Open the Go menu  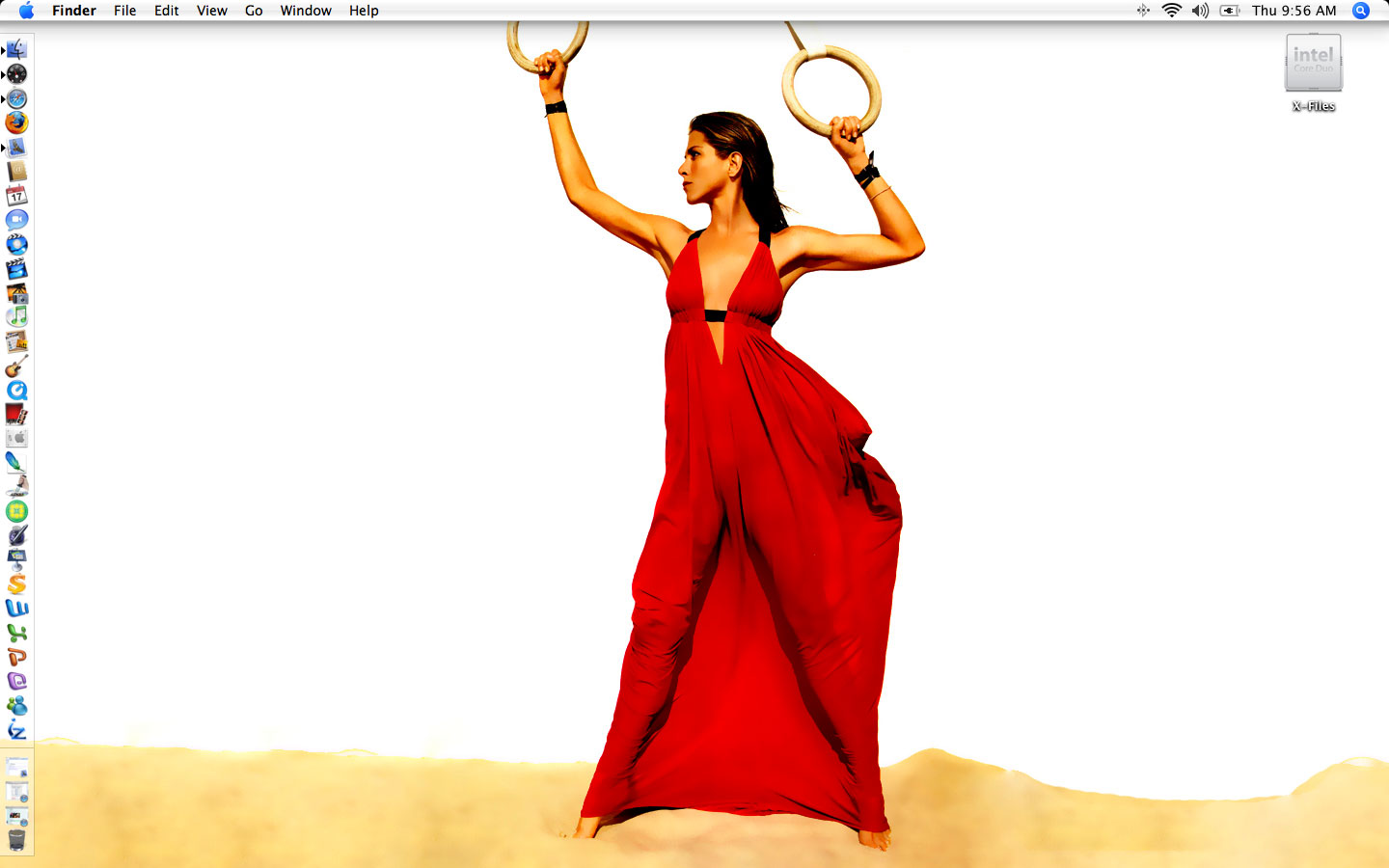click(254, 11)
